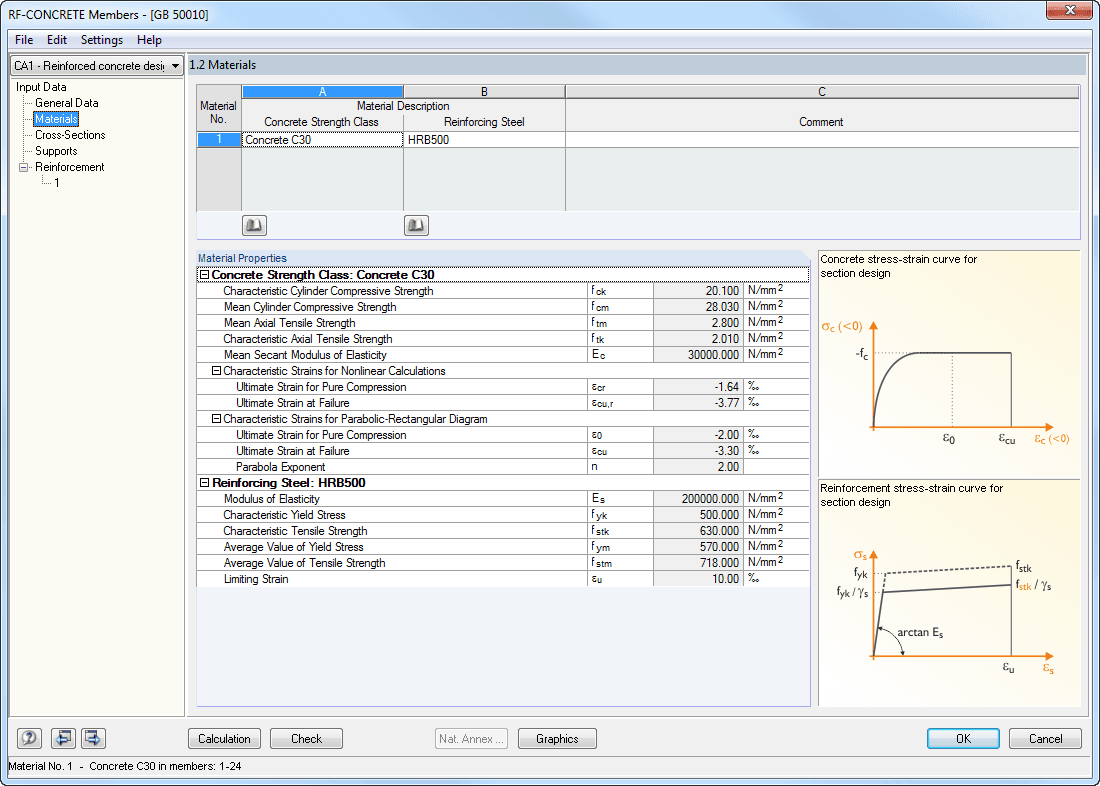This screenshot has width=1100, height=786.
Task: Select material row number 1 header
Action: [219, 140]
